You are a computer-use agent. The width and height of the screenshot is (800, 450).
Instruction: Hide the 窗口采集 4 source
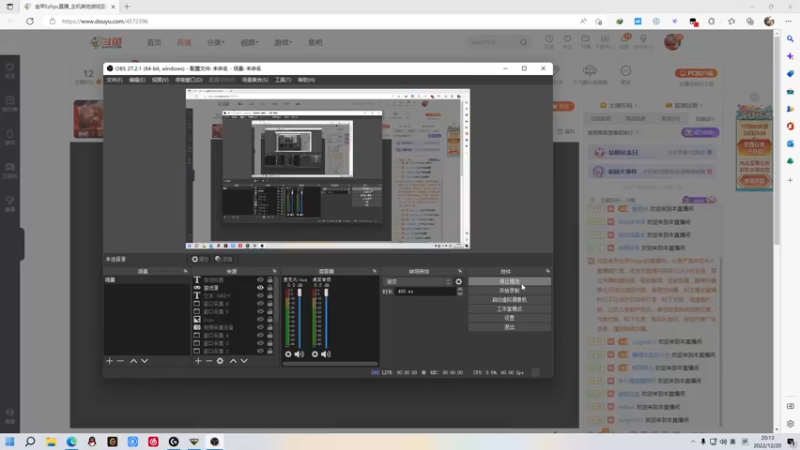pos(260,335)
